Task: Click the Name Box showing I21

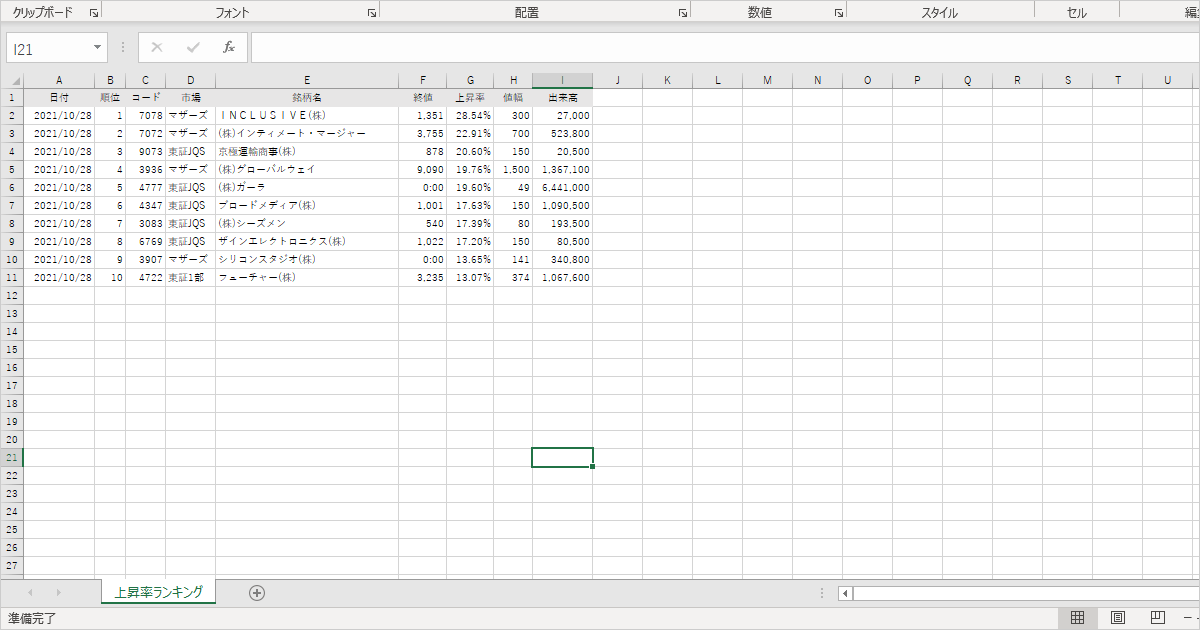Action: tap(48, 47)
